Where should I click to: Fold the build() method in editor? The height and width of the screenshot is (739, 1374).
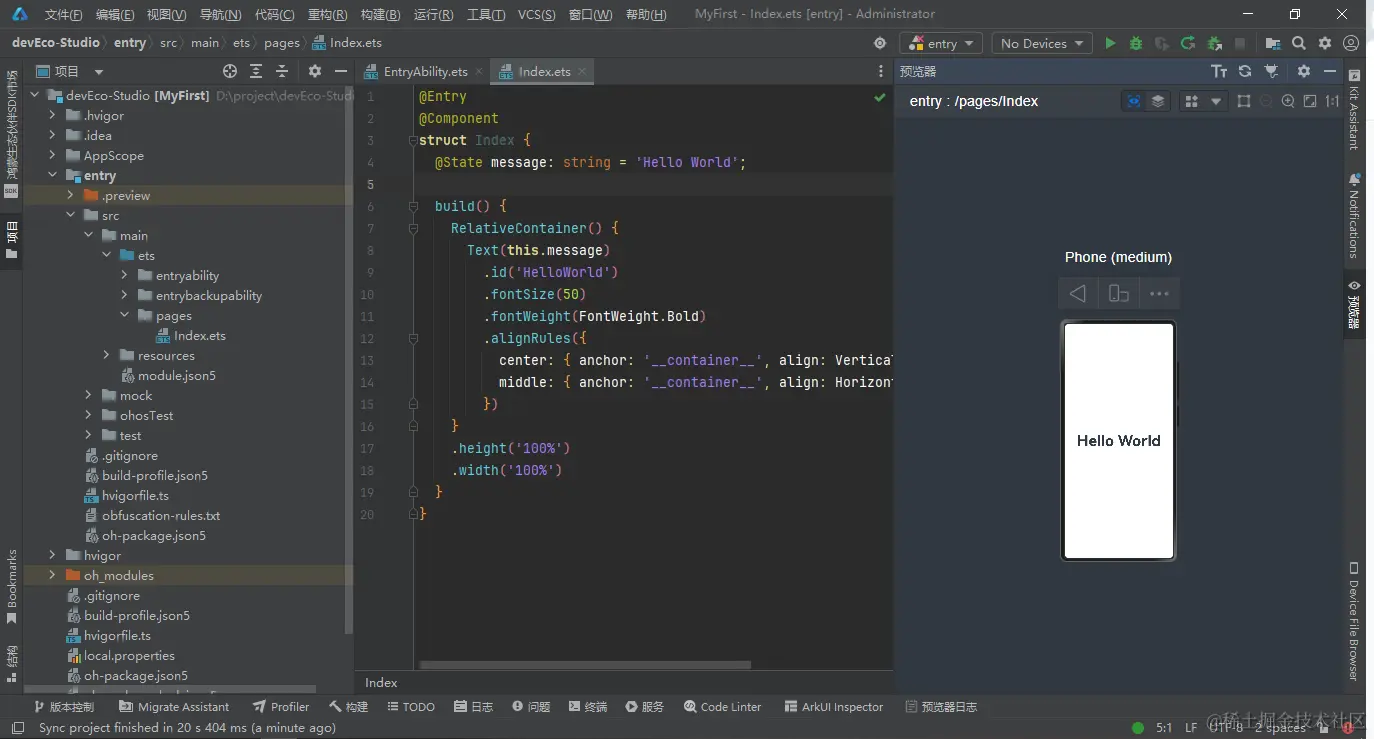[412, 206]
